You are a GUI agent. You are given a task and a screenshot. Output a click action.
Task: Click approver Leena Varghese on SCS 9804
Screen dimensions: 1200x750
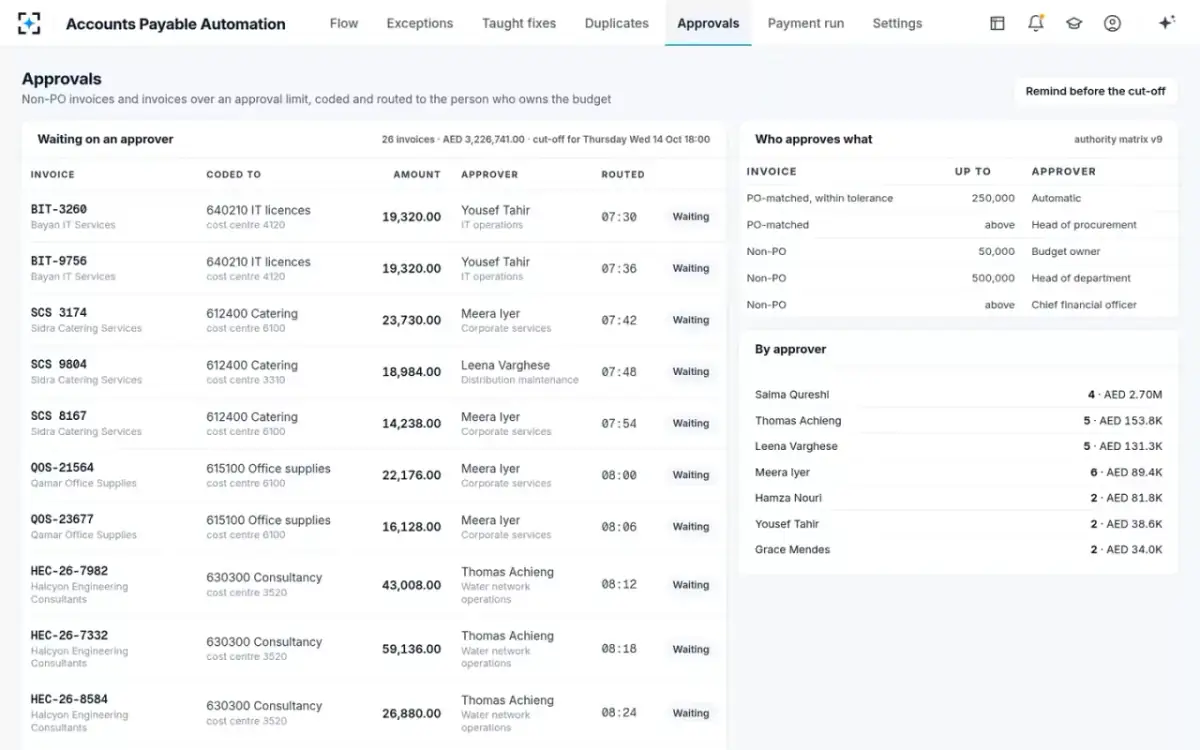click(505, 366)
